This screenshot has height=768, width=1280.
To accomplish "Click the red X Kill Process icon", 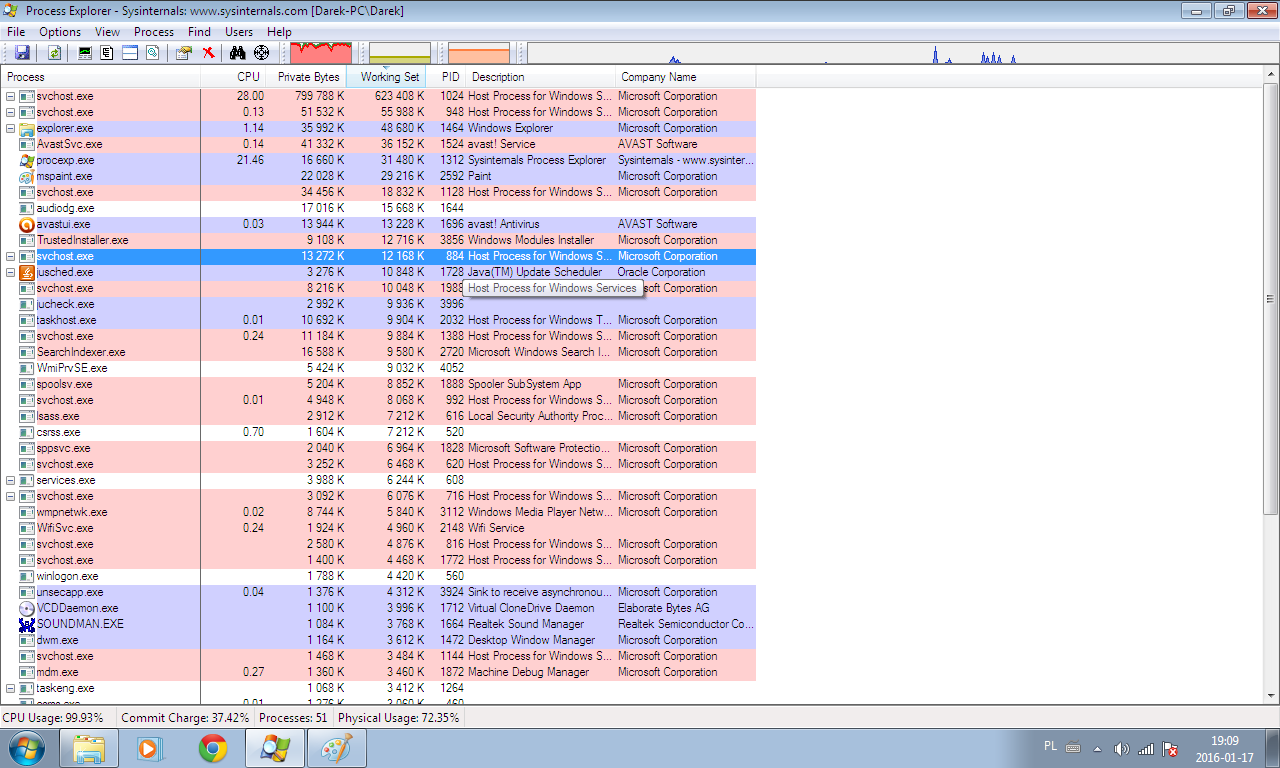I will [208, 52].
